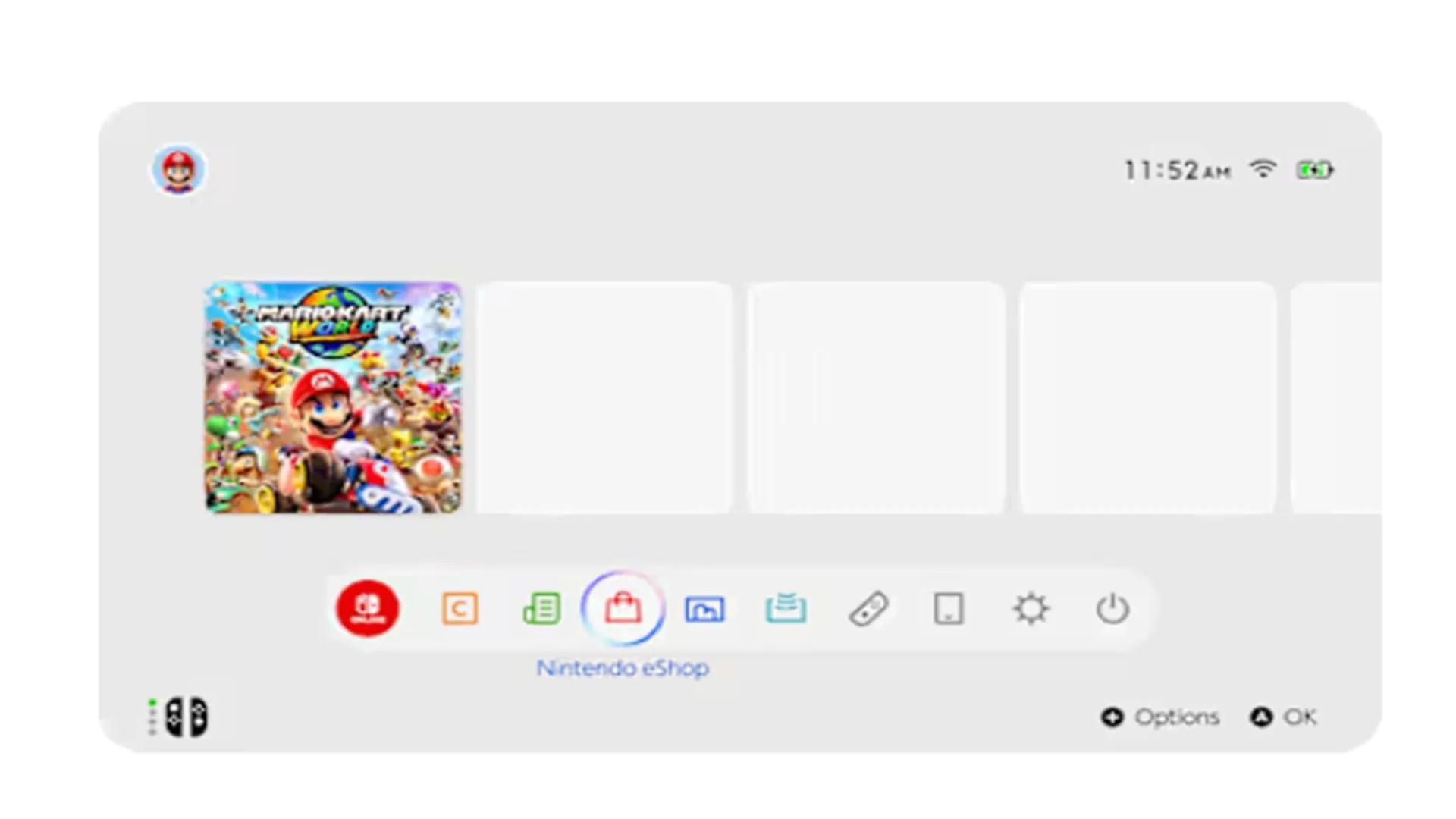The width and height of the screenshot is (1456, 819).
Task: Open the News channel
Action: point(541,608)
